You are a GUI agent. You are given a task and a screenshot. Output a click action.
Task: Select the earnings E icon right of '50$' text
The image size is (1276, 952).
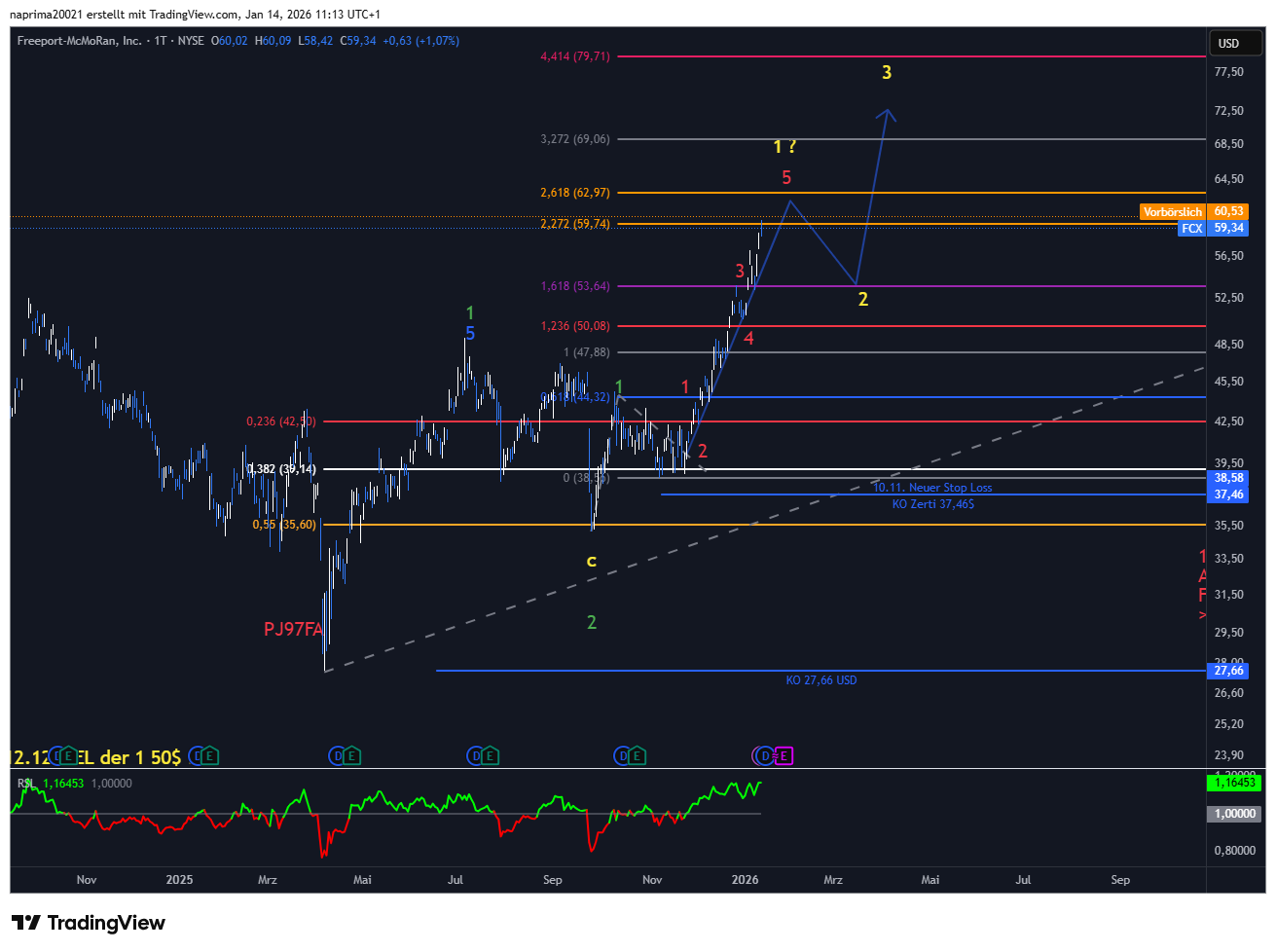(x=209, y=756)
